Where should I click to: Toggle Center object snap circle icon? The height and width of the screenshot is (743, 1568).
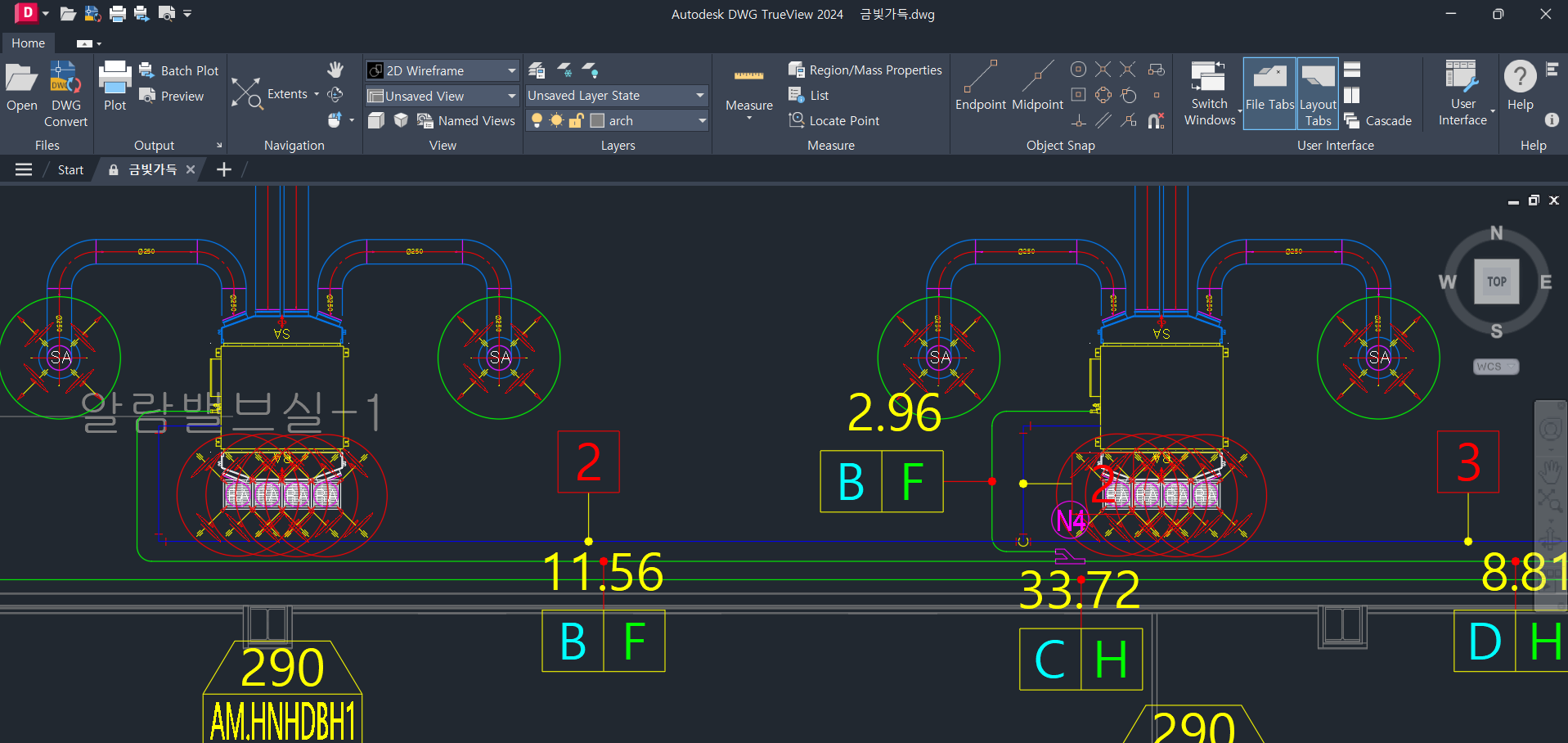pos(1079,70)
